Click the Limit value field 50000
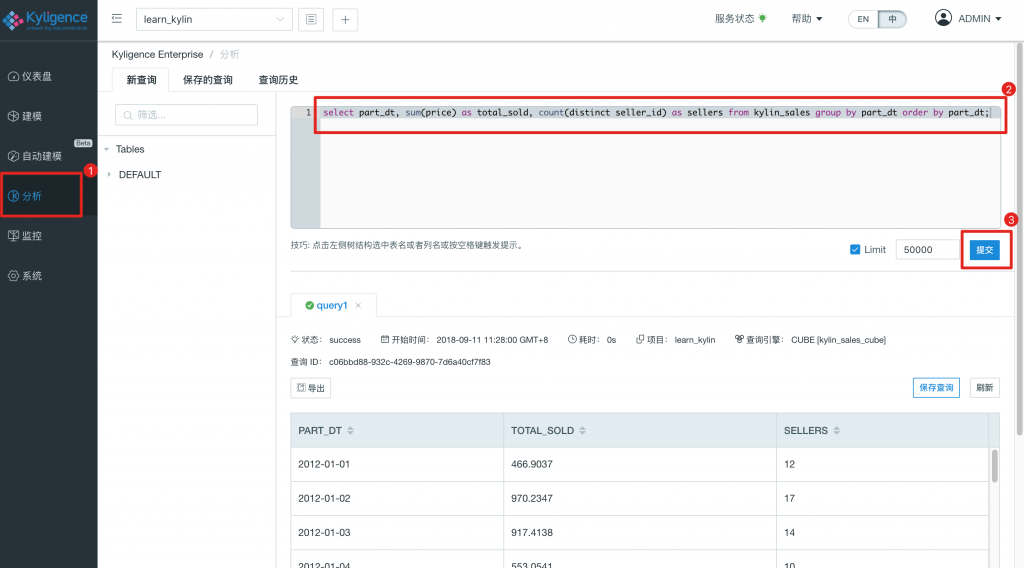 [927, 249]
